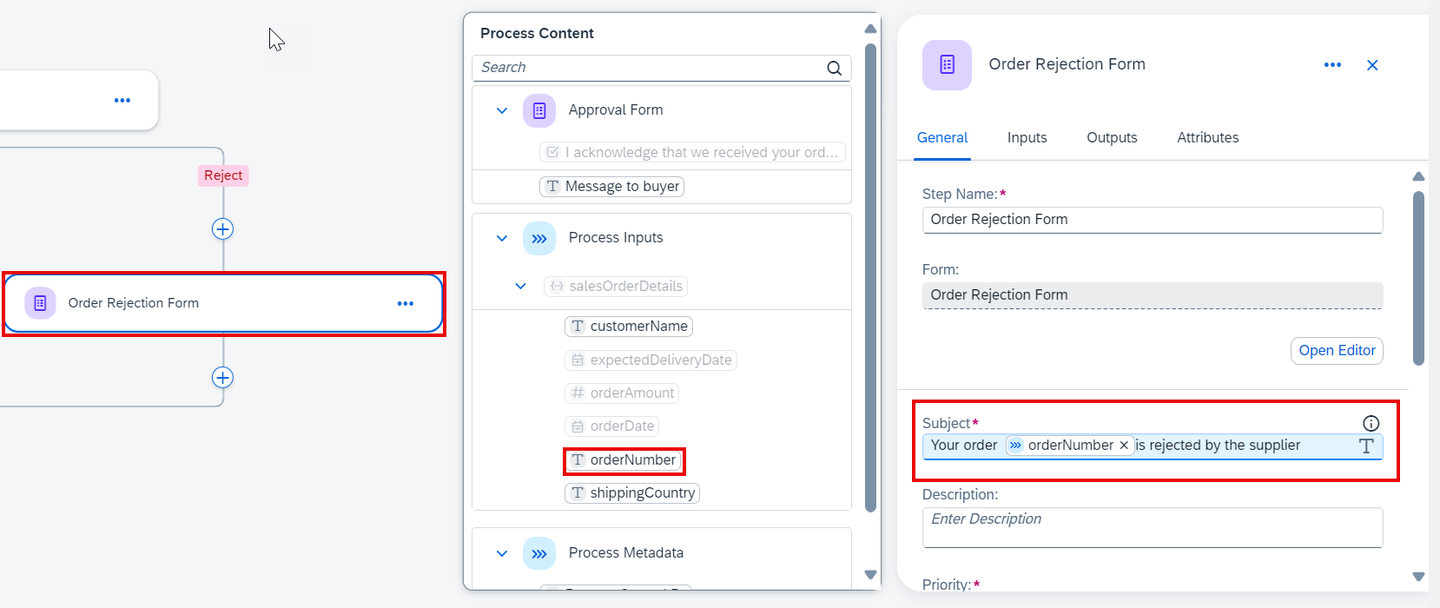Image resolution: width=1440 pixels, height=608 pixels.
Task: Switch to the Outputs tab
Action: pyautogui.click(x=1112, y=138)
